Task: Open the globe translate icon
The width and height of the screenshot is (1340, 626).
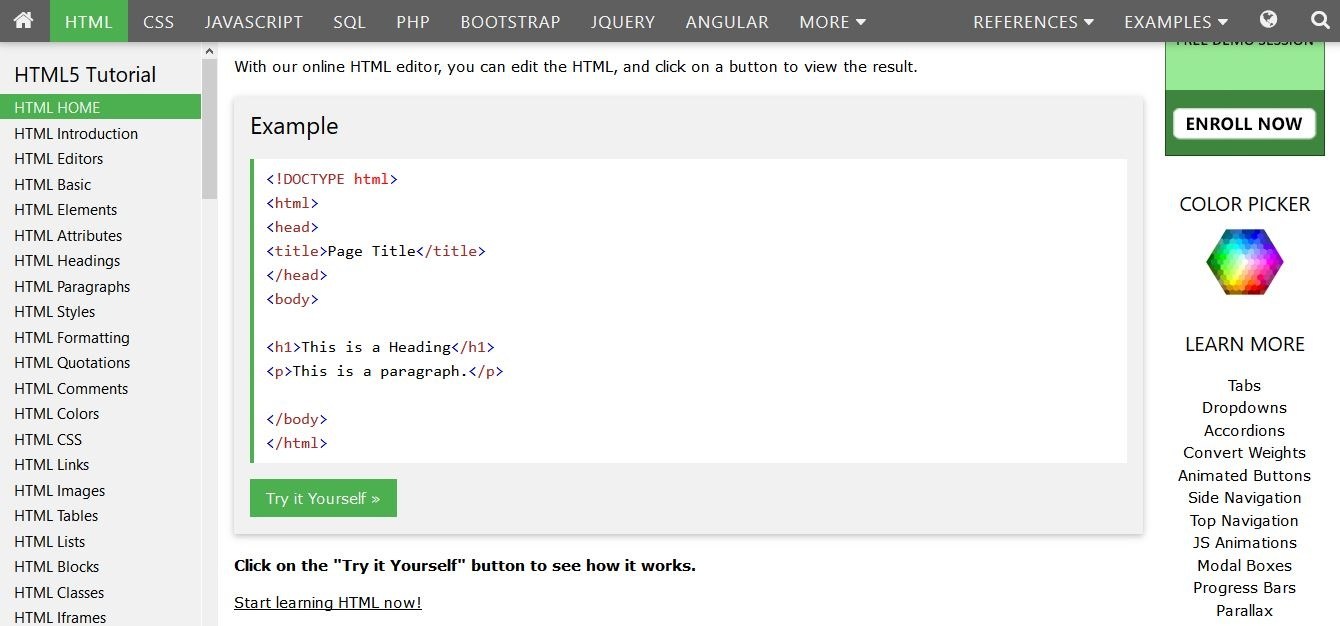Action: click(1269, 20)
